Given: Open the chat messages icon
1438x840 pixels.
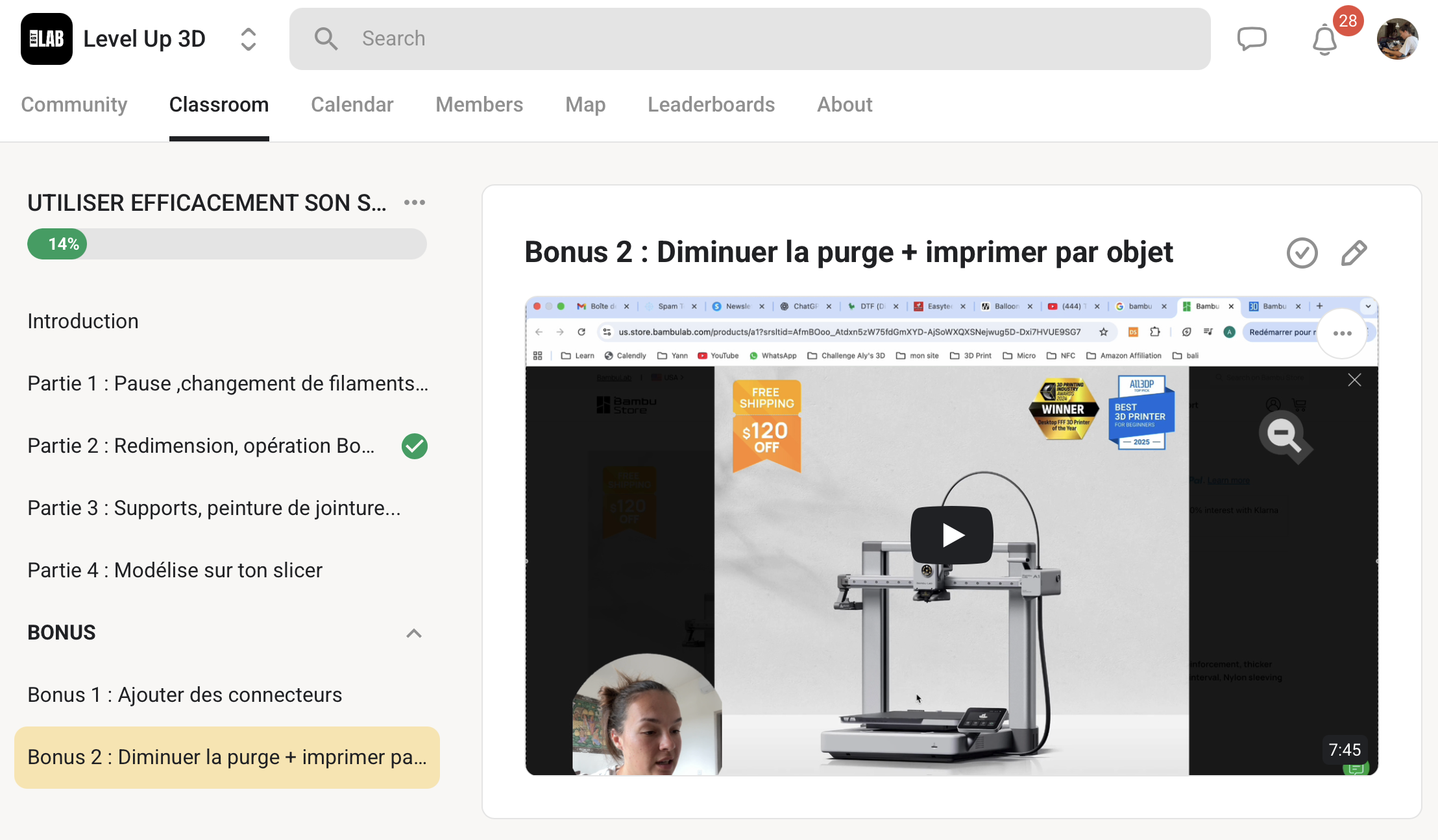Looking at the screenshot, I should pyautogui.click(x=1252, y=39).
